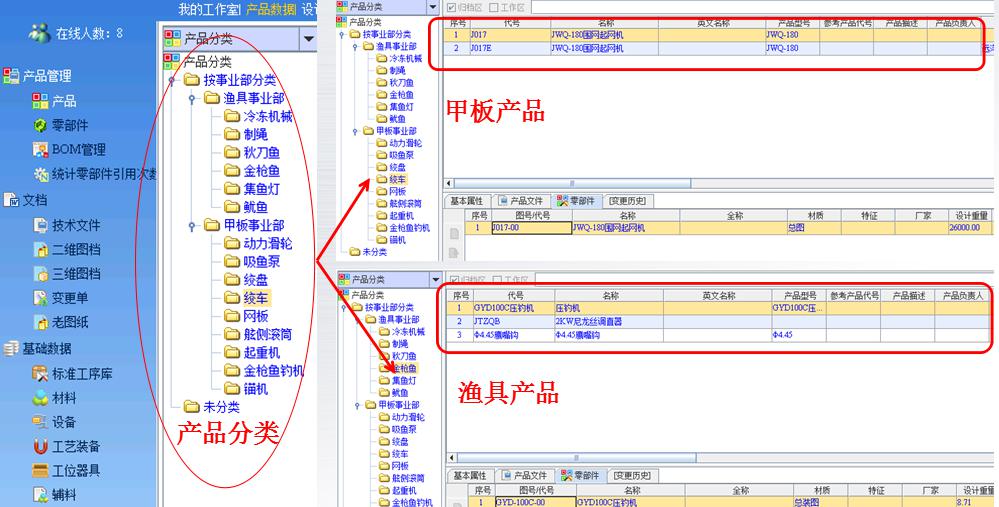Click horizontal scrollbar thumb in bottom-right panel
The height and width of the screenshot is (507, 999).
pos(576,458)
